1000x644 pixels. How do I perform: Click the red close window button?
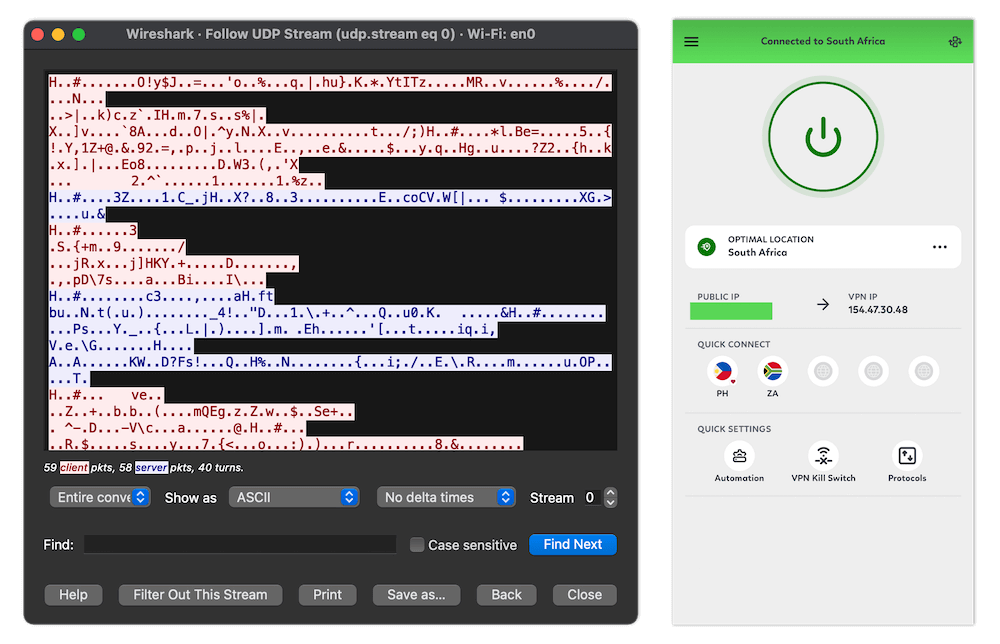(x=38, y=34)
